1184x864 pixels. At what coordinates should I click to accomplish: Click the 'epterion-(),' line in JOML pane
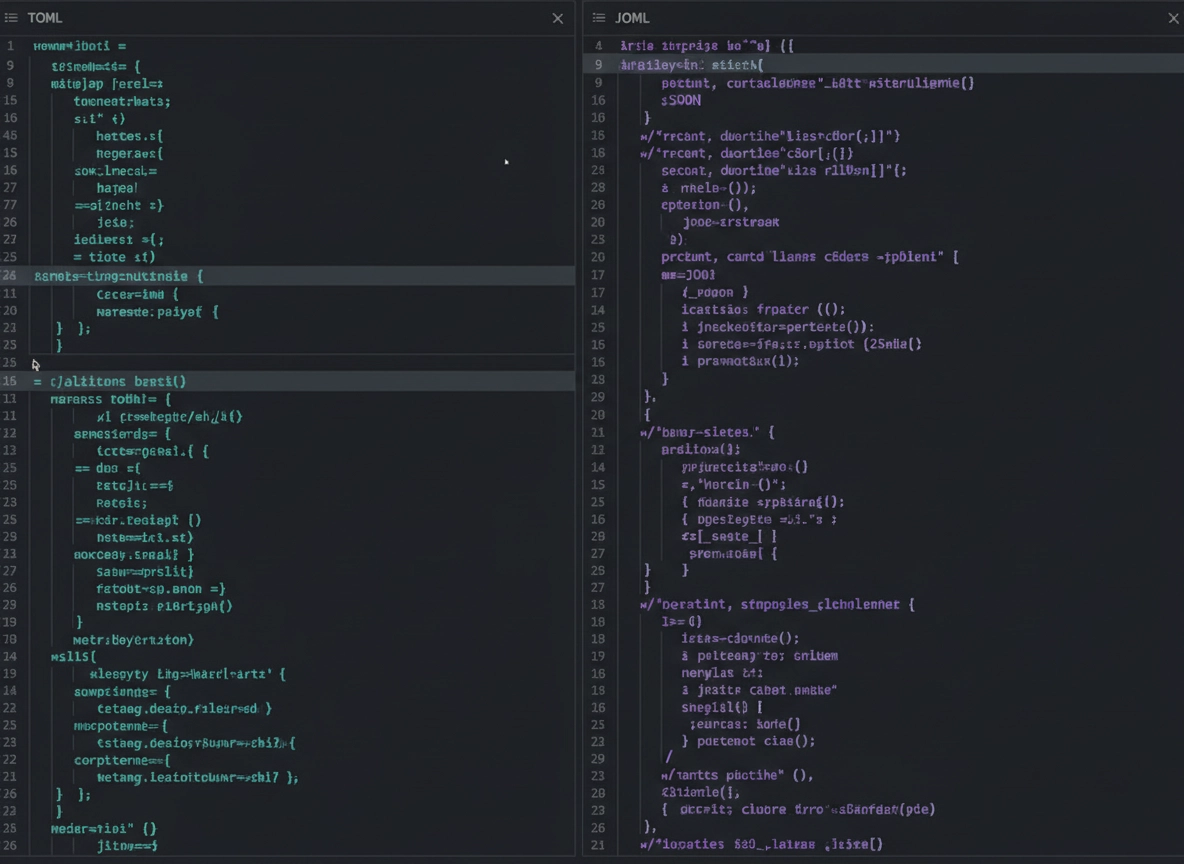[x=705, y=205]
